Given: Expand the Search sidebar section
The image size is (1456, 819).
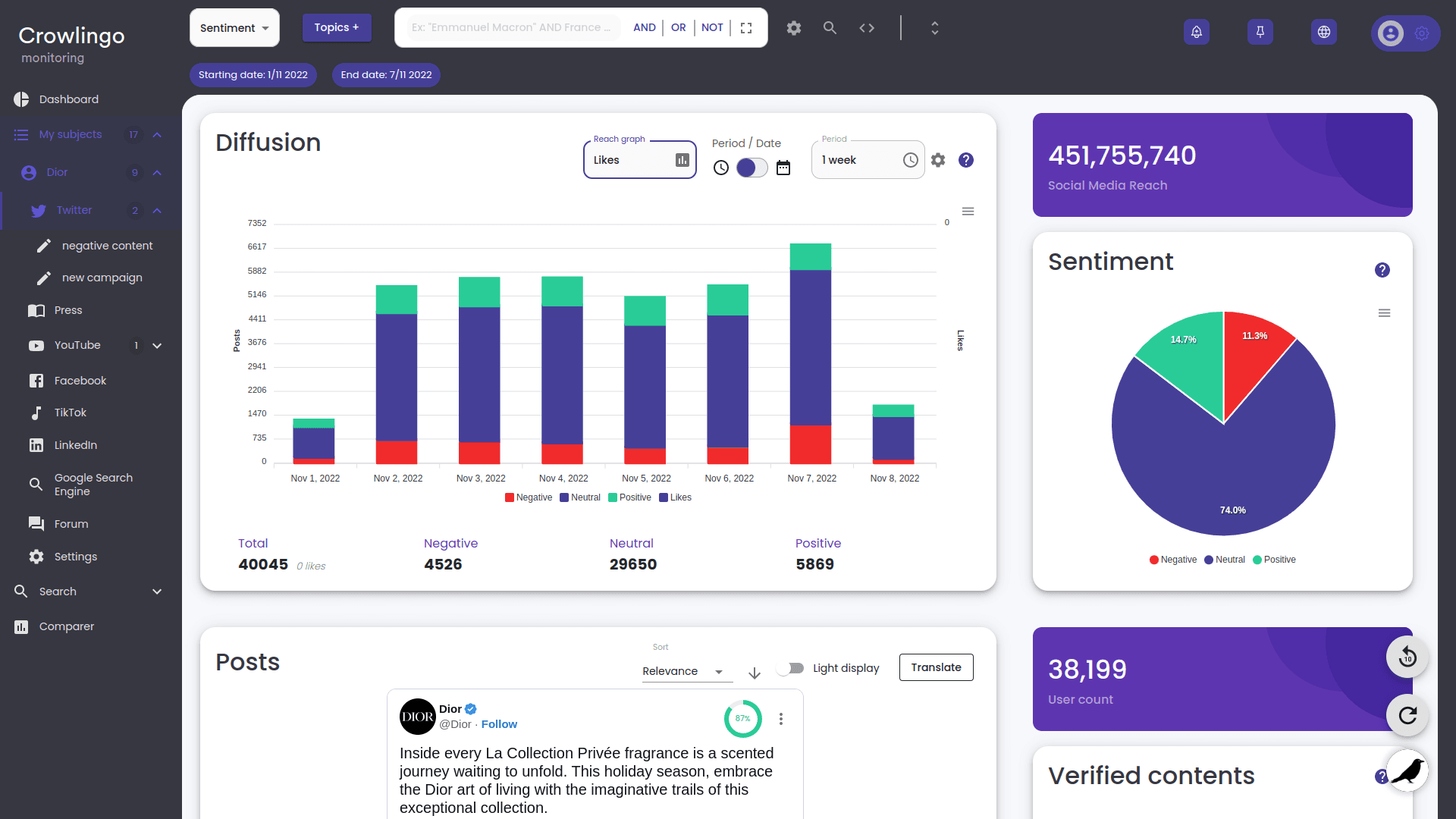Looking at the screenshot, I should [157, 591].
